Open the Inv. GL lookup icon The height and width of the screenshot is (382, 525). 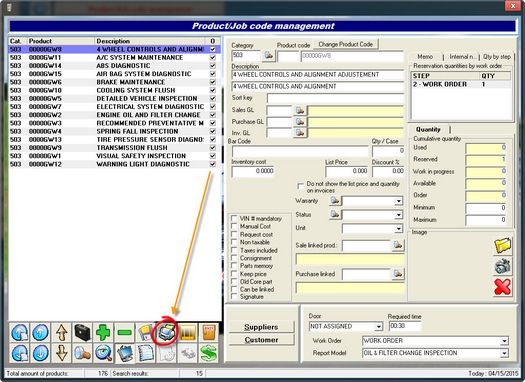click(300, 133)
